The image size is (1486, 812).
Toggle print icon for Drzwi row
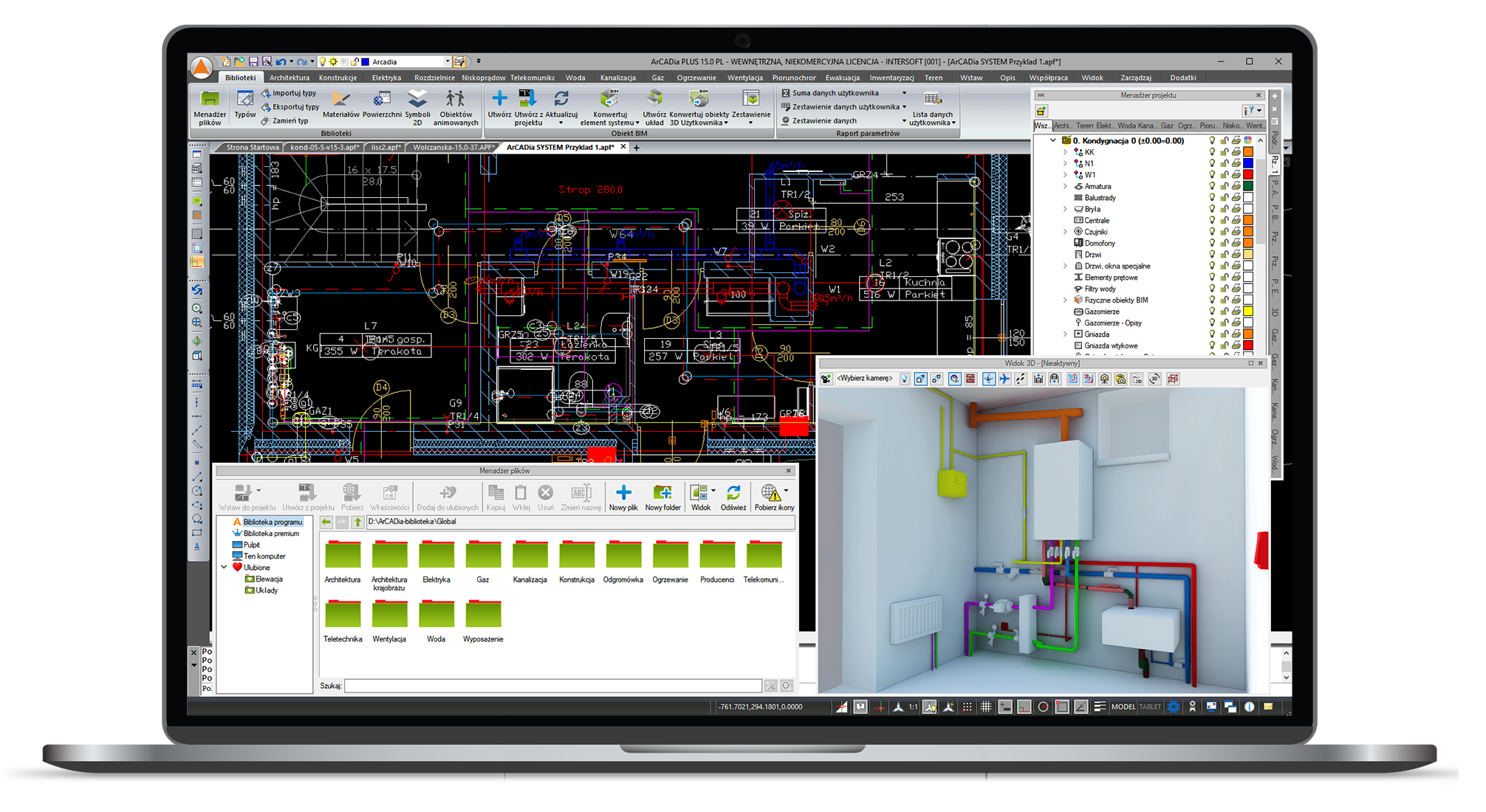(x=1236, y=255)
